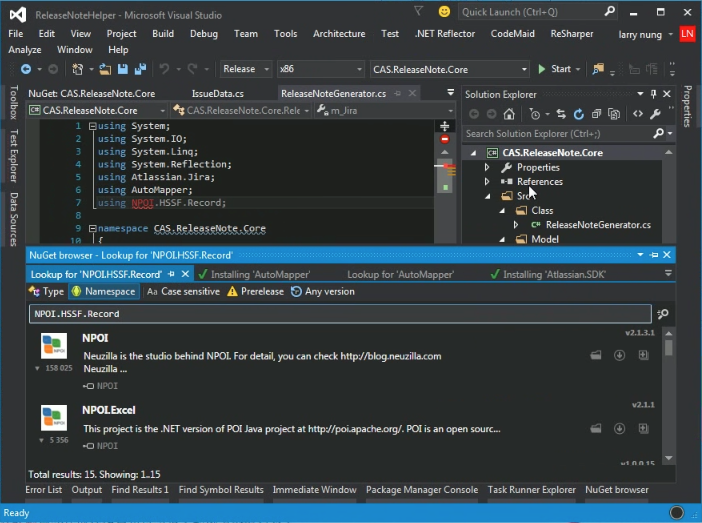This screenshot has height=523, width=702.
Task: Open the Package Manager Console tab
Action: click(422, 490)
